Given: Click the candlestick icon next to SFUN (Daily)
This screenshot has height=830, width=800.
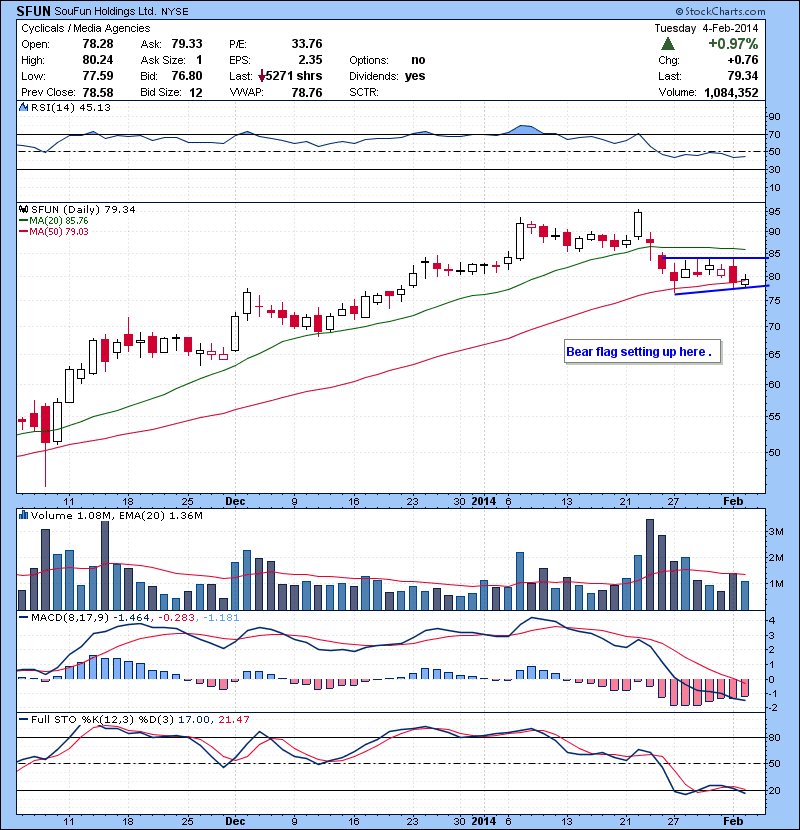Looking at the screenshot, I should tap(23, 209).
